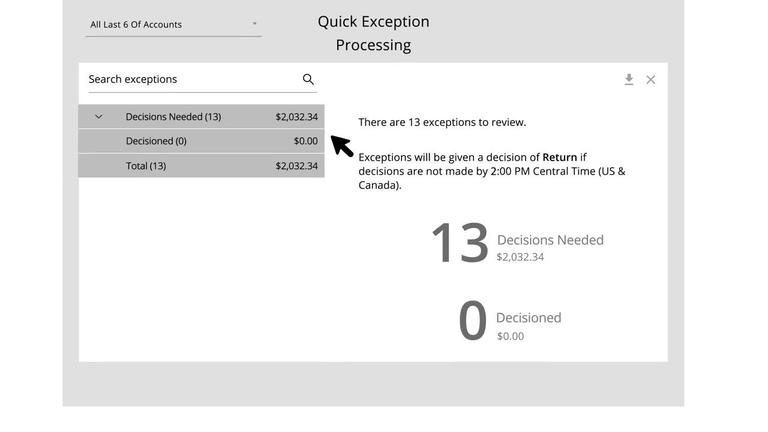Click the large Decisions Needed summary label
The height and width of the screenshot is (432, 768).
coord(550,240)
